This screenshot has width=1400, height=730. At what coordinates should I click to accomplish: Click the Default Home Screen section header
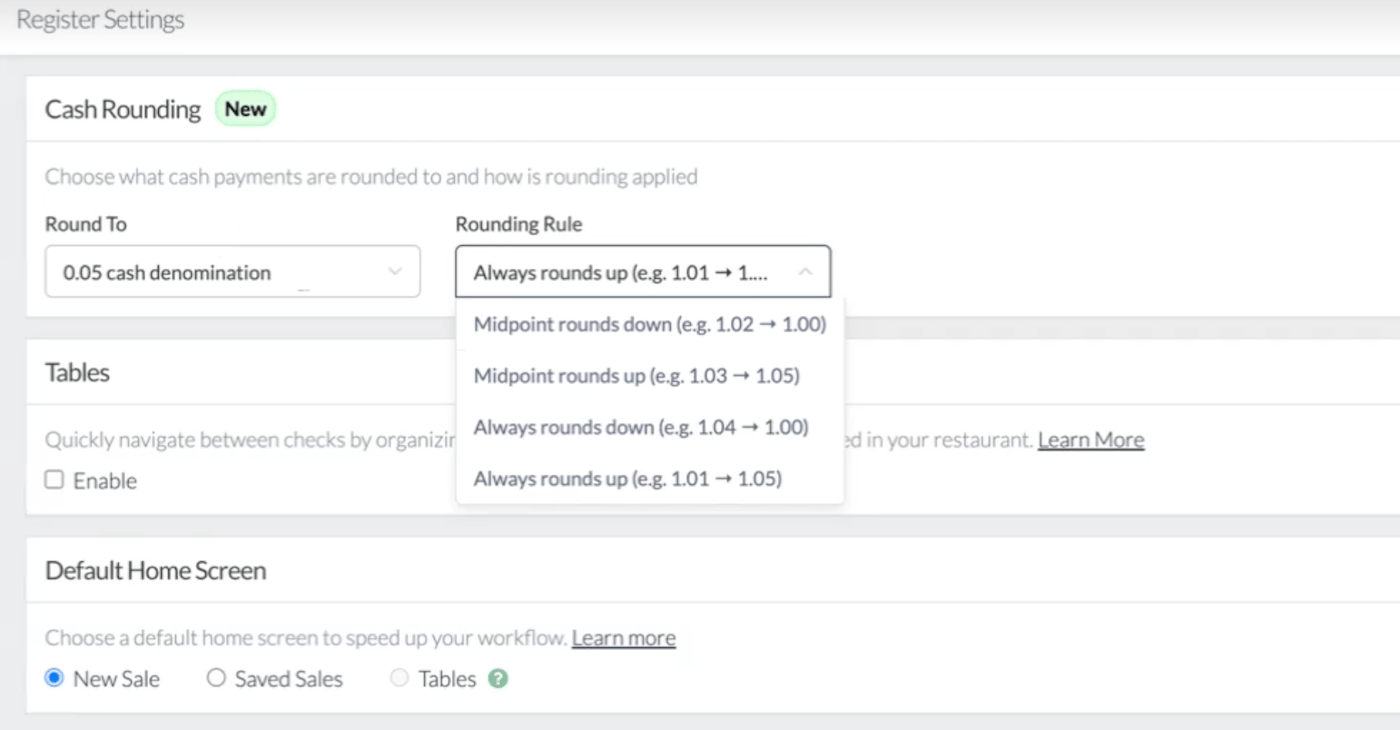[x=154, y=570]
